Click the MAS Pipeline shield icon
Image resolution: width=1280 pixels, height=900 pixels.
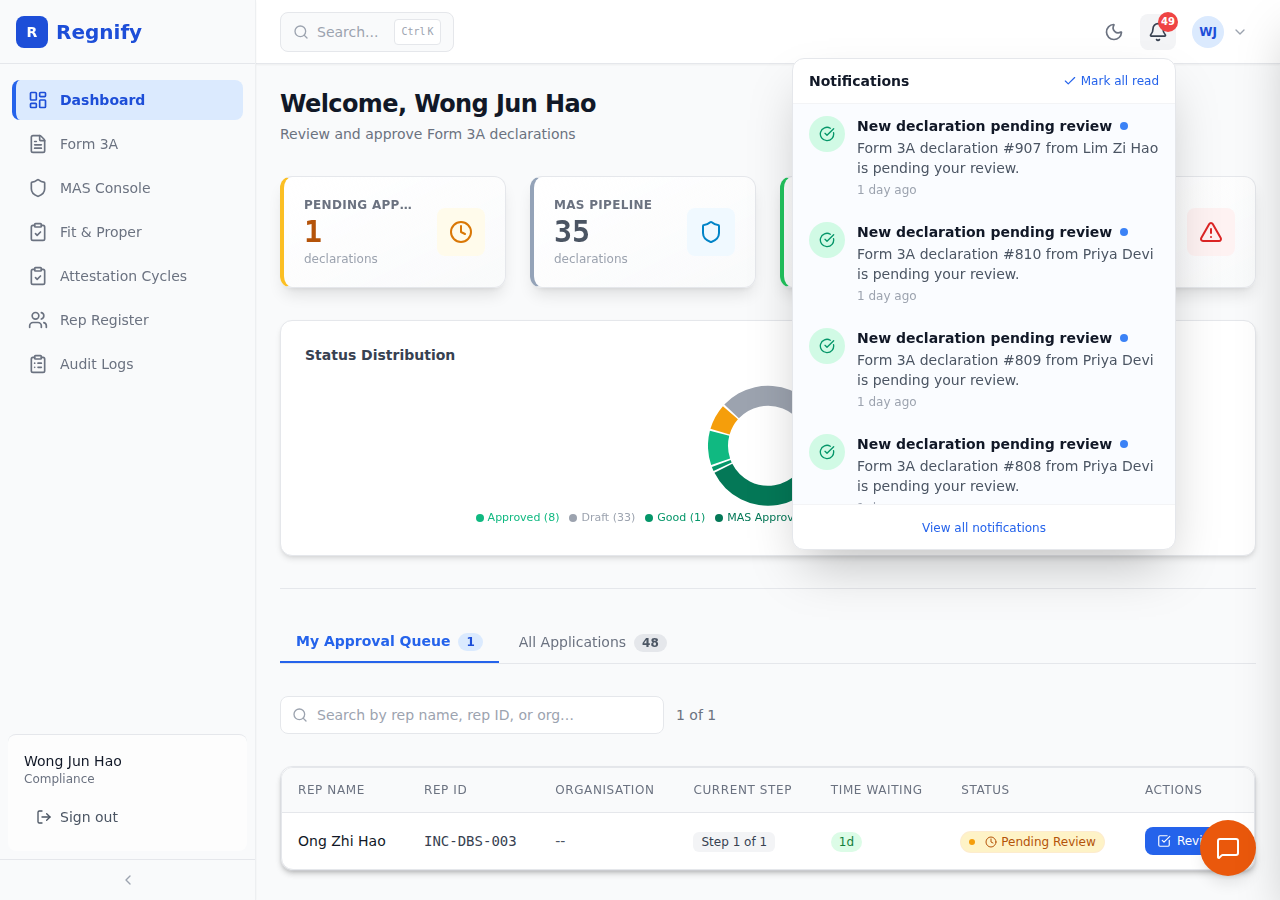click(711, 232)
